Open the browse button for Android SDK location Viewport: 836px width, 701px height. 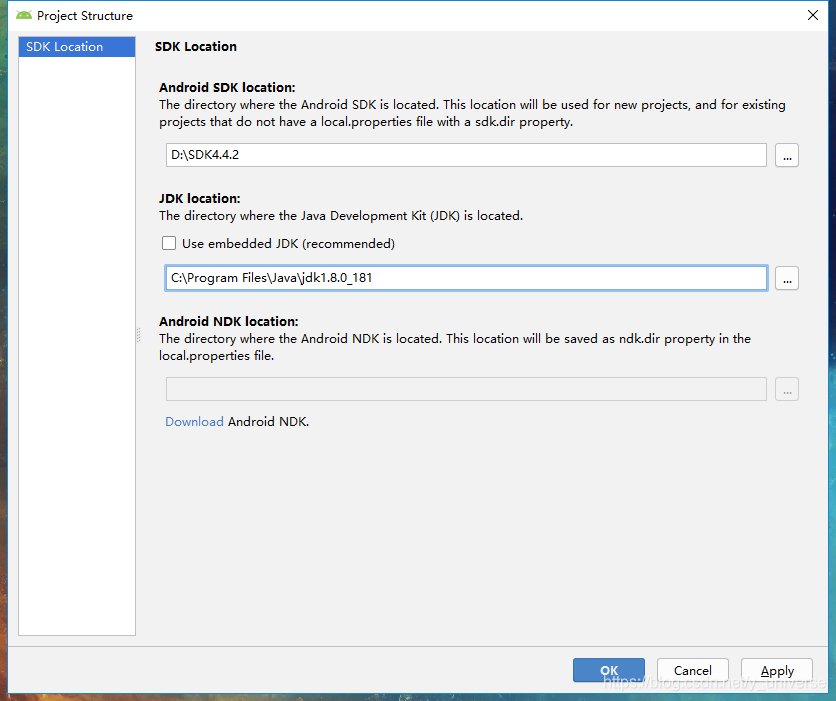tap(787, 156)
